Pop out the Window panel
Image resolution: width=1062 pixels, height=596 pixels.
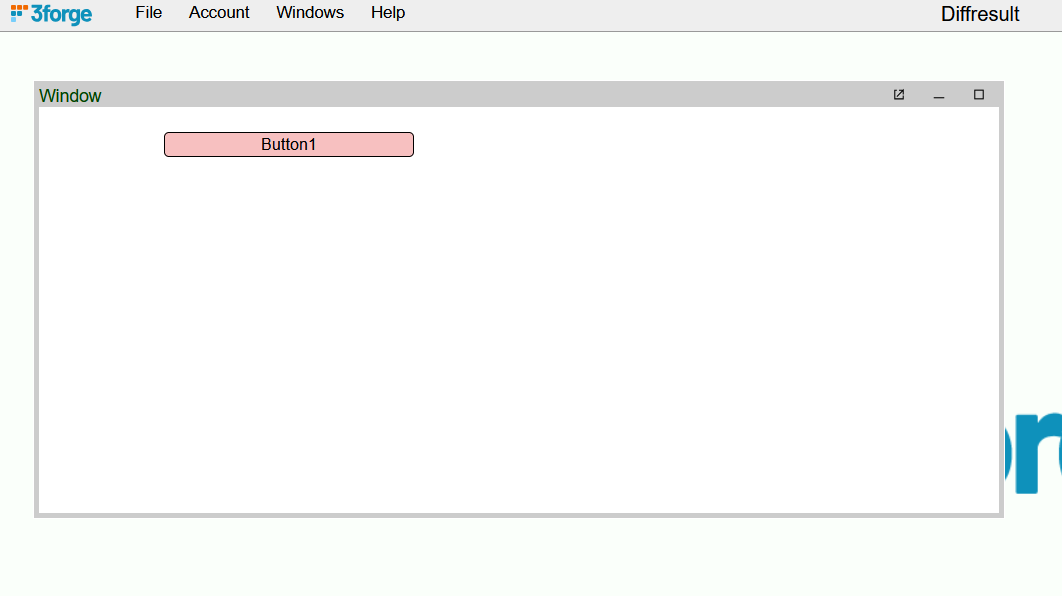click(x=899, y=95)
